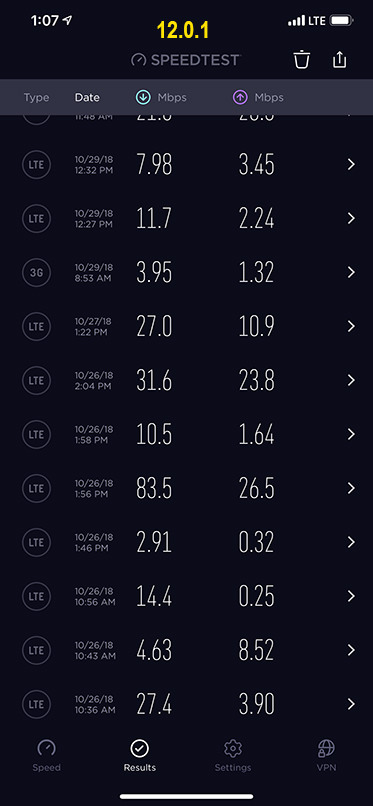This screenshot has height=806, width=373.
Task: Open the Speed gauge tab
Action: coord(46,755)
